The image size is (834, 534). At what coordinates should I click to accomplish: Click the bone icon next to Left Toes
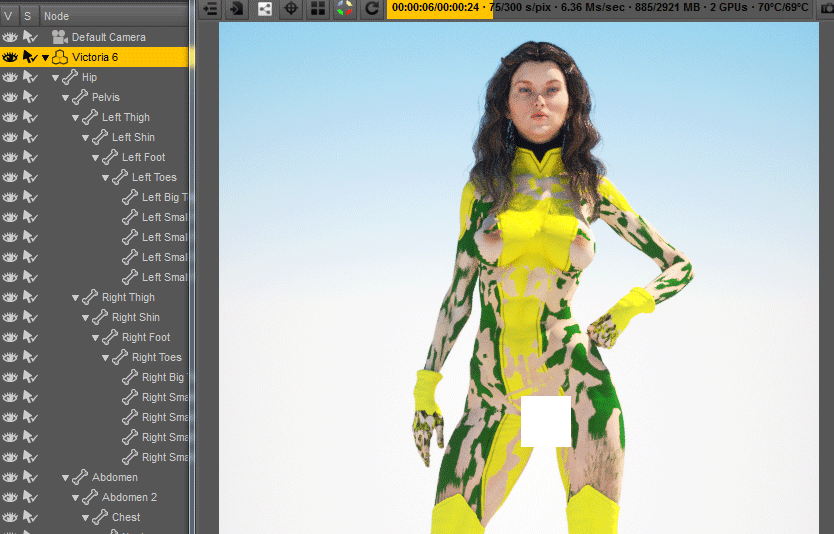pos(120,177)
